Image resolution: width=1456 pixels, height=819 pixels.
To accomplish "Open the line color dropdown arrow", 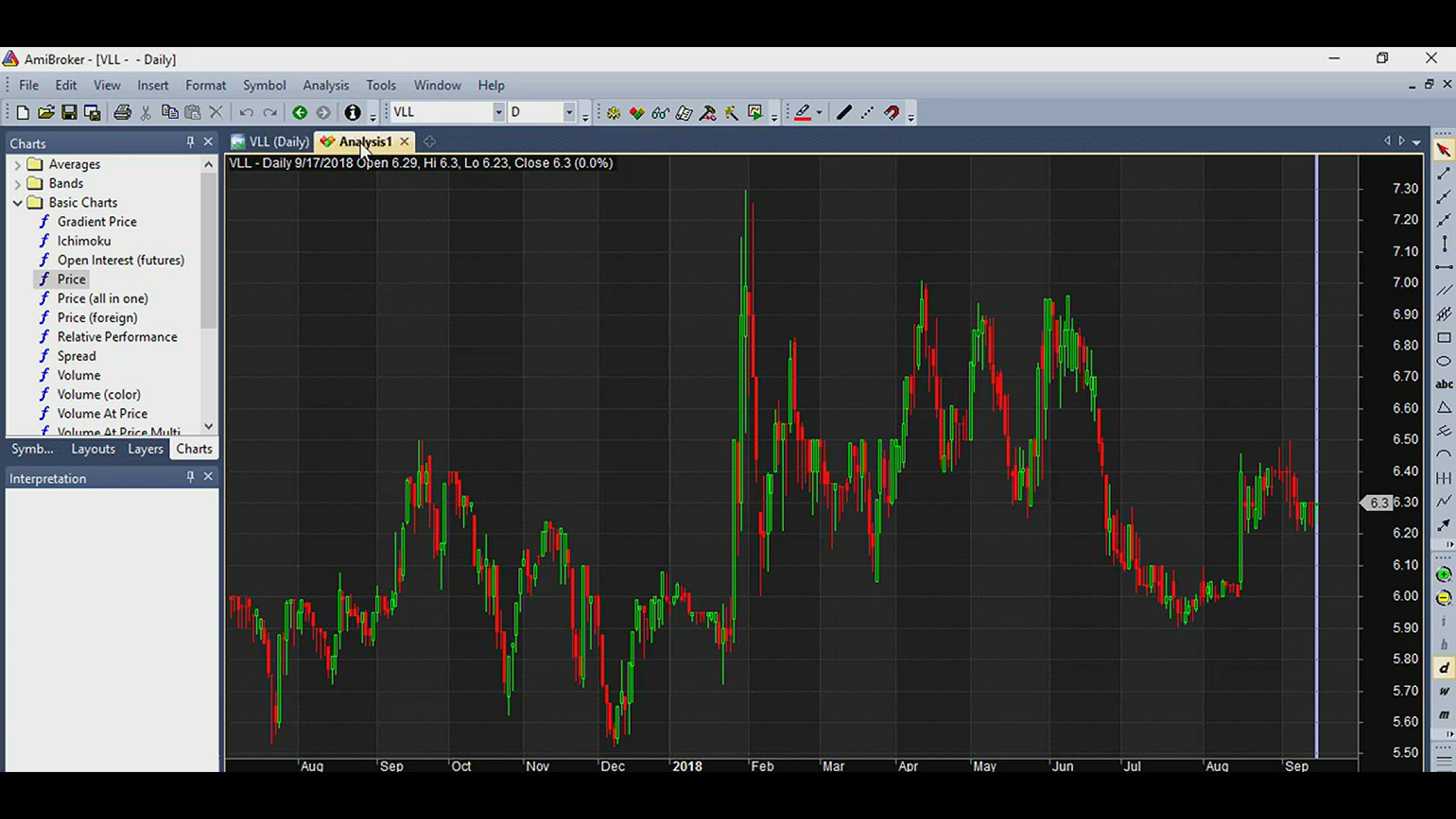I will pyautogui.click(x=819, y=113).
